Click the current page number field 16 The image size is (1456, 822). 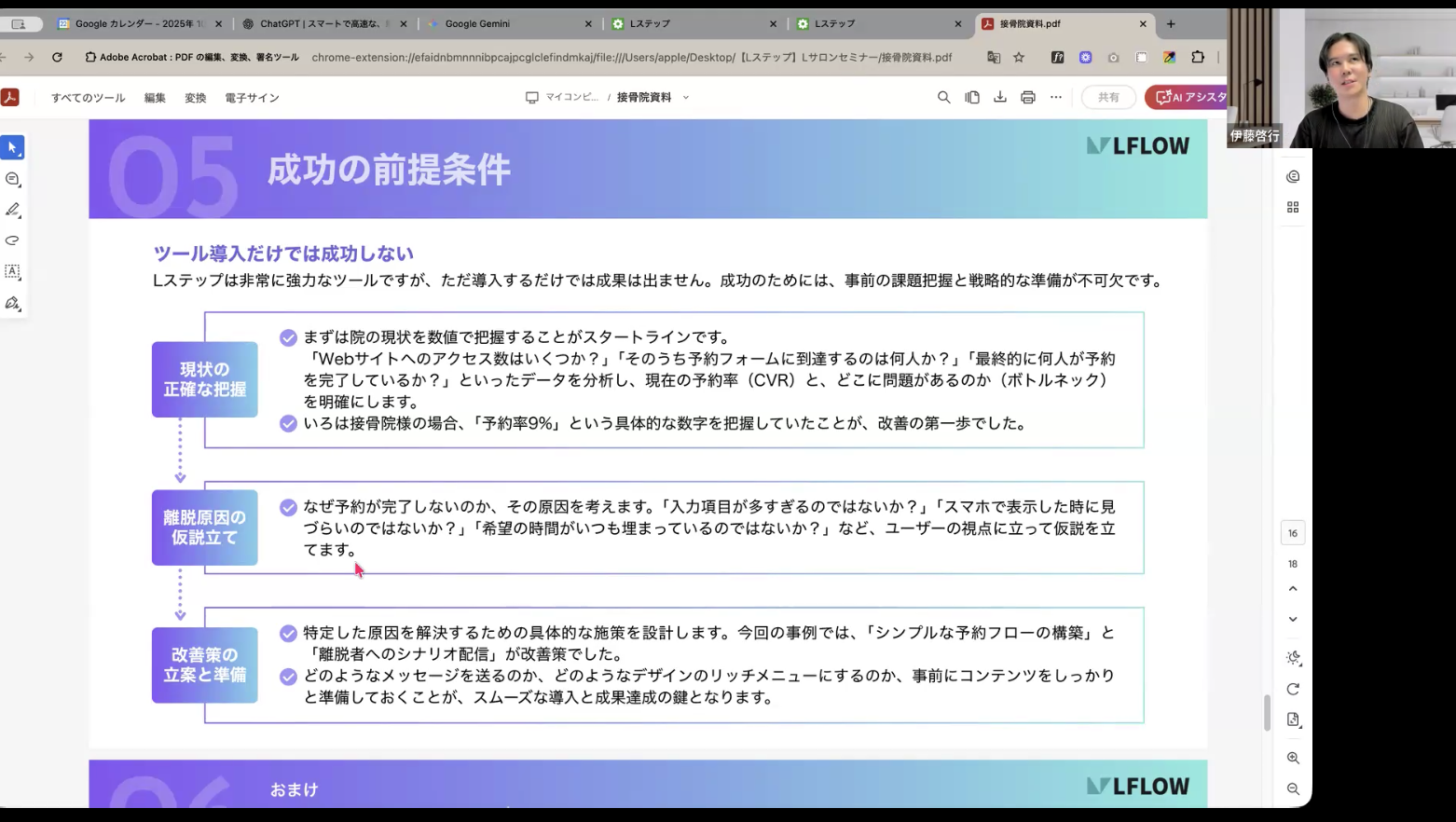click(1293, 533)
